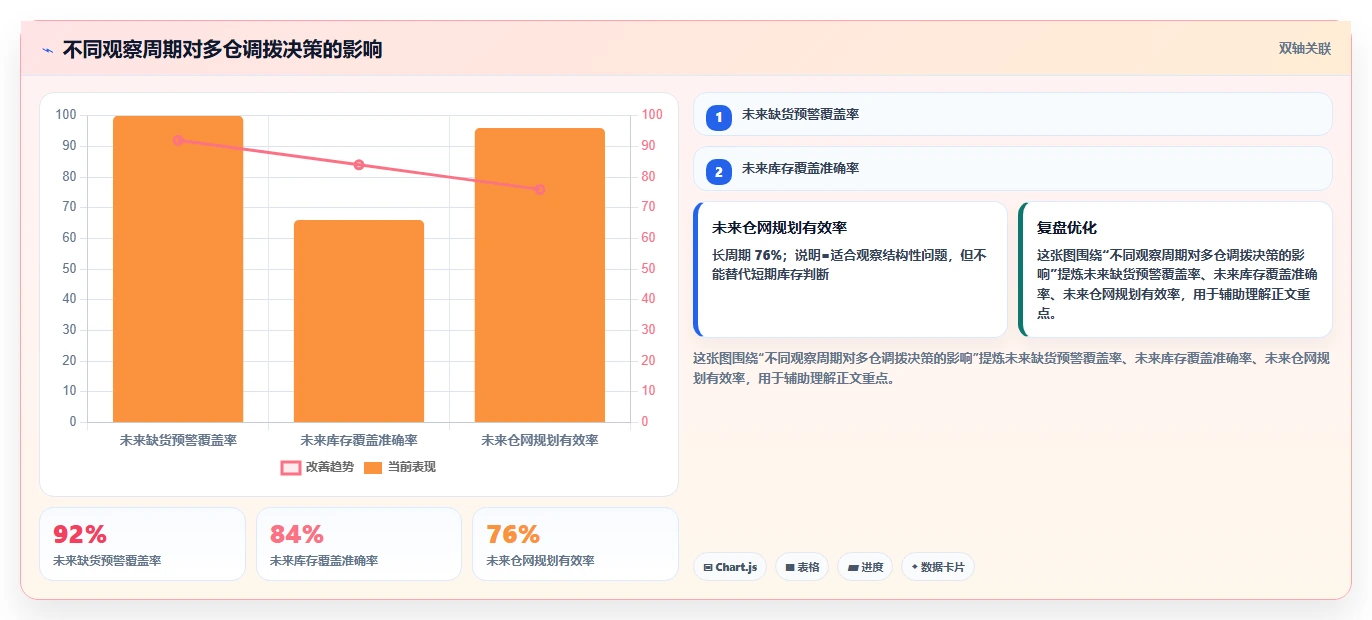
Task: Click the 复盘优化 card body text
Action: pyautogui.click(x=1177, y=284)
